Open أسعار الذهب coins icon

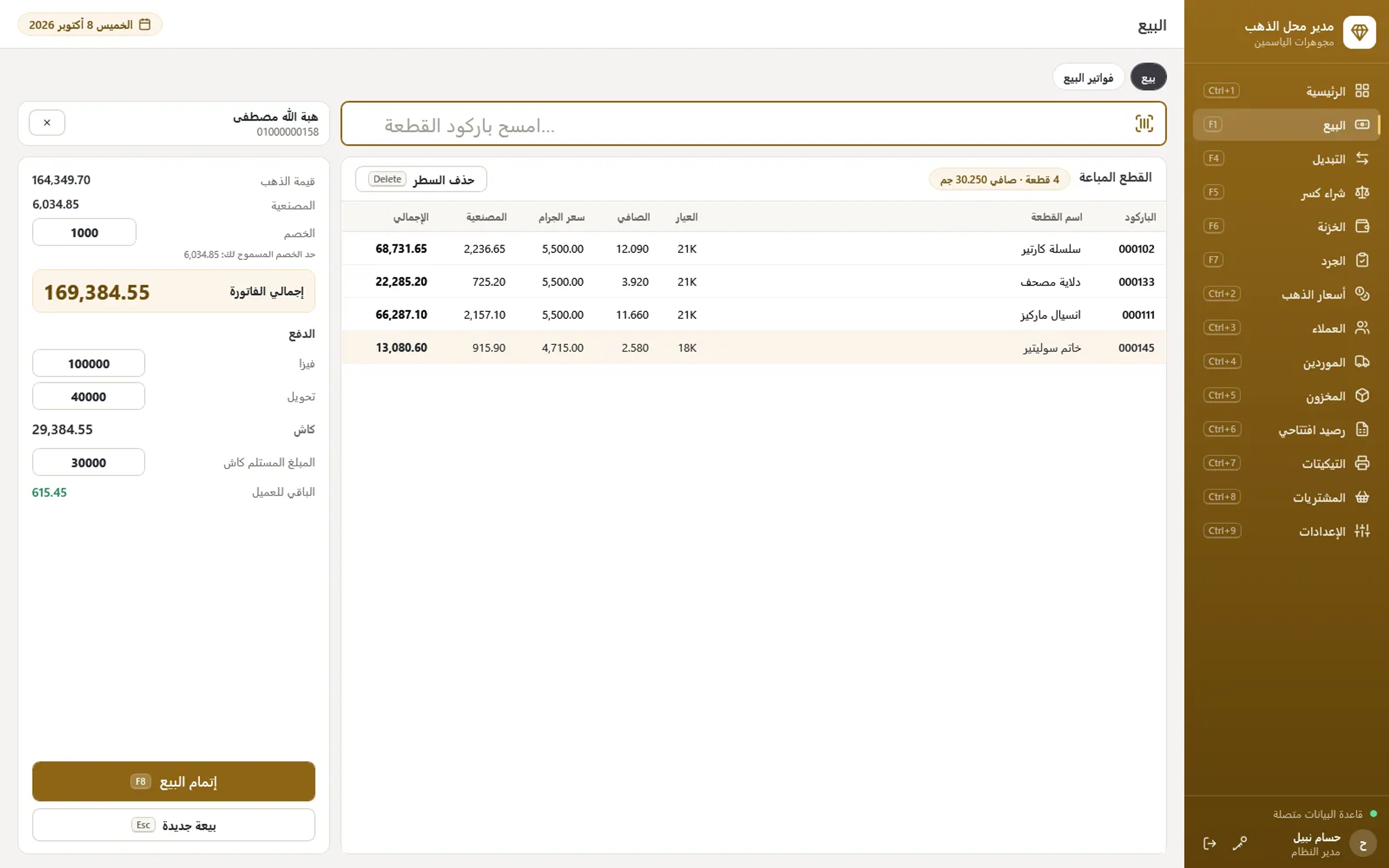click(1362, 294)
